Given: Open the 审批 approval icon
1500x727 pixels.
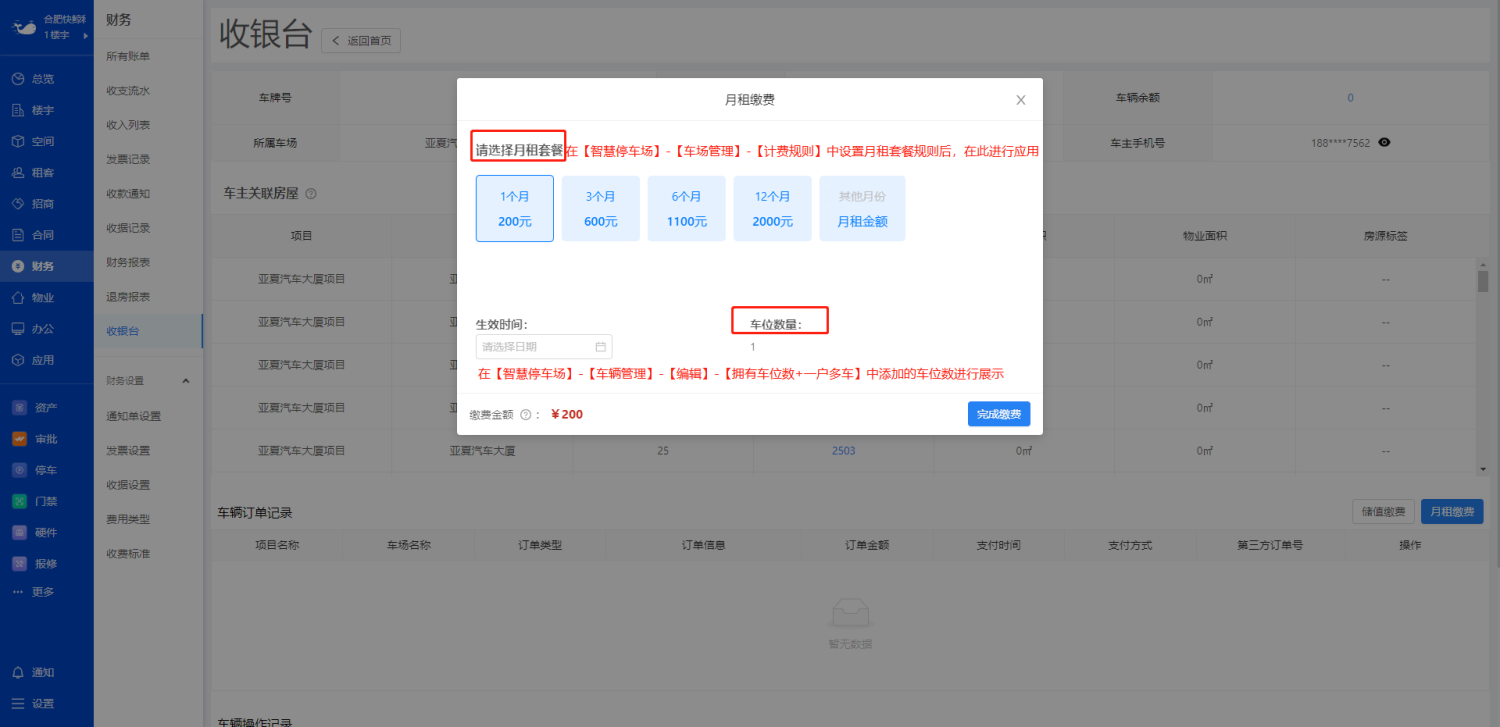Looking at the screenshot, I should [18, 438].
